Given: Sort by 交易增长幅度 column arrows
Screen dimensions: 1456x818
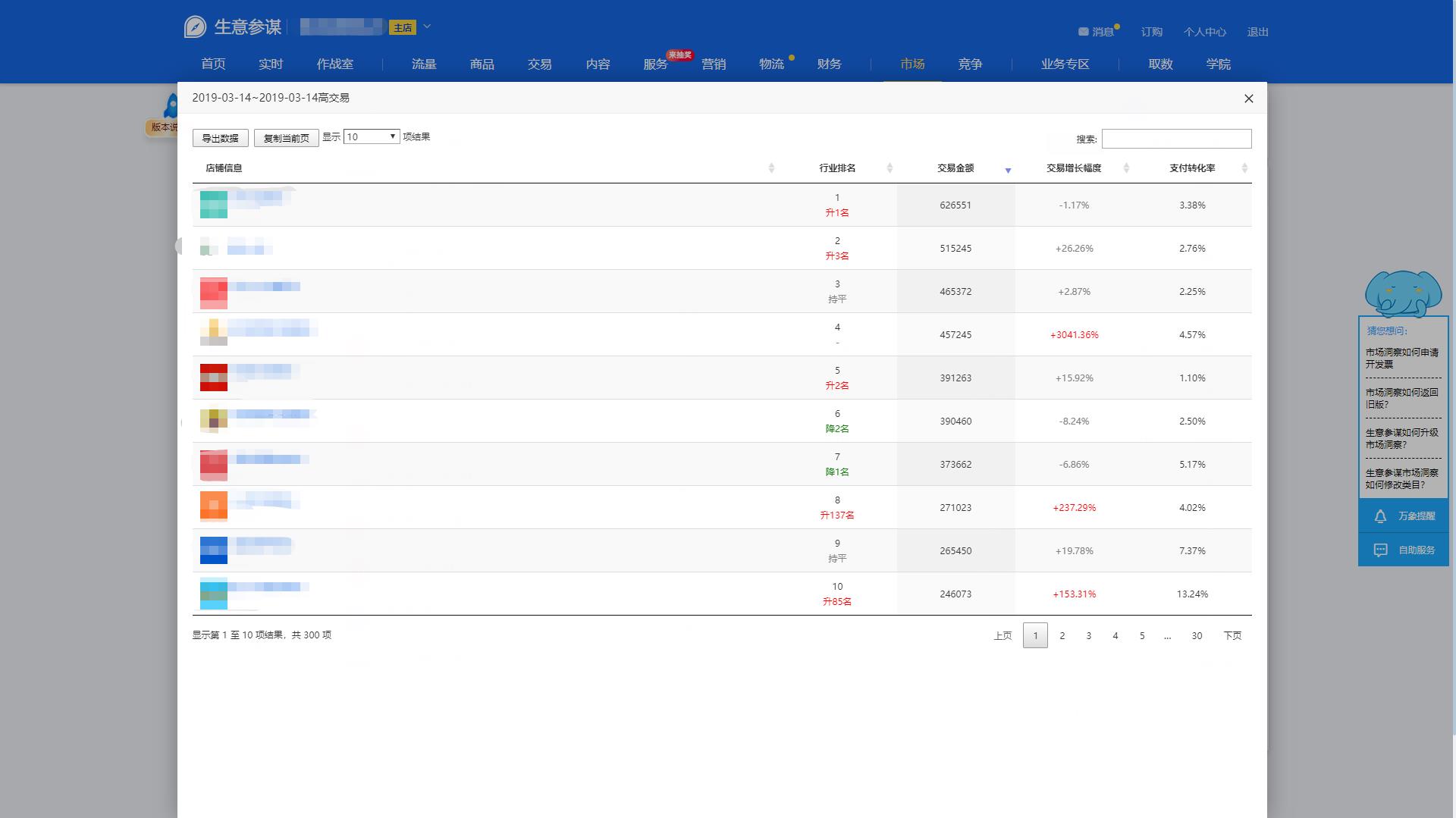Looking at the screenshot, I should (1126, 168).
